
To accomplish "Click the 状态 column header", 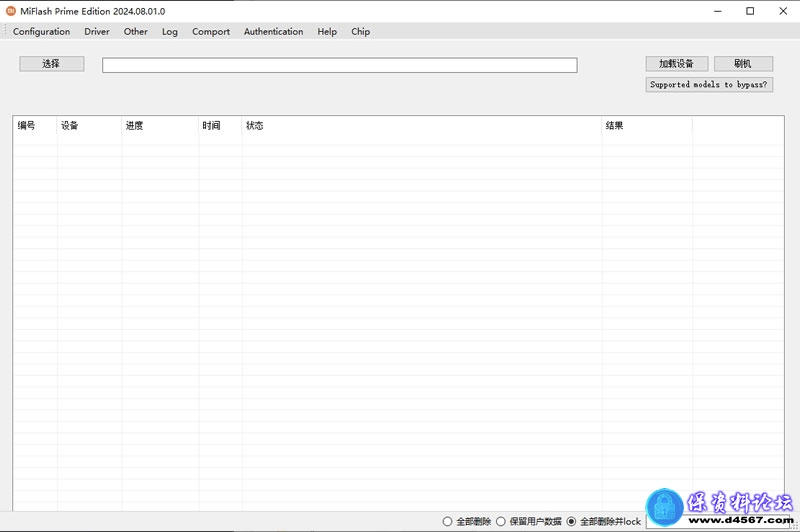I will tap(255, 126).
